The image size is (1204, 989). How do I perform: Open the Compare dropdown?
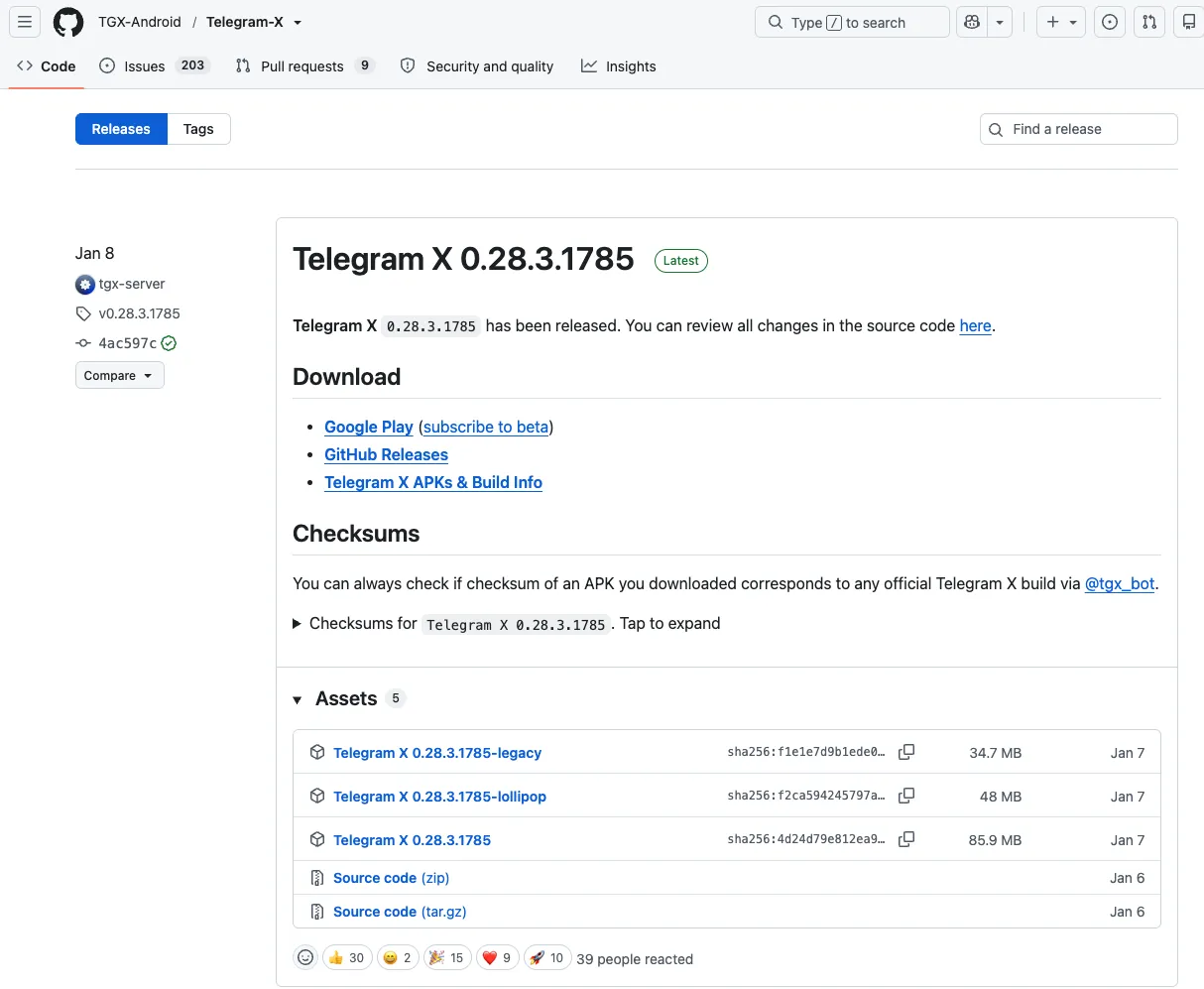coord(119,376)
